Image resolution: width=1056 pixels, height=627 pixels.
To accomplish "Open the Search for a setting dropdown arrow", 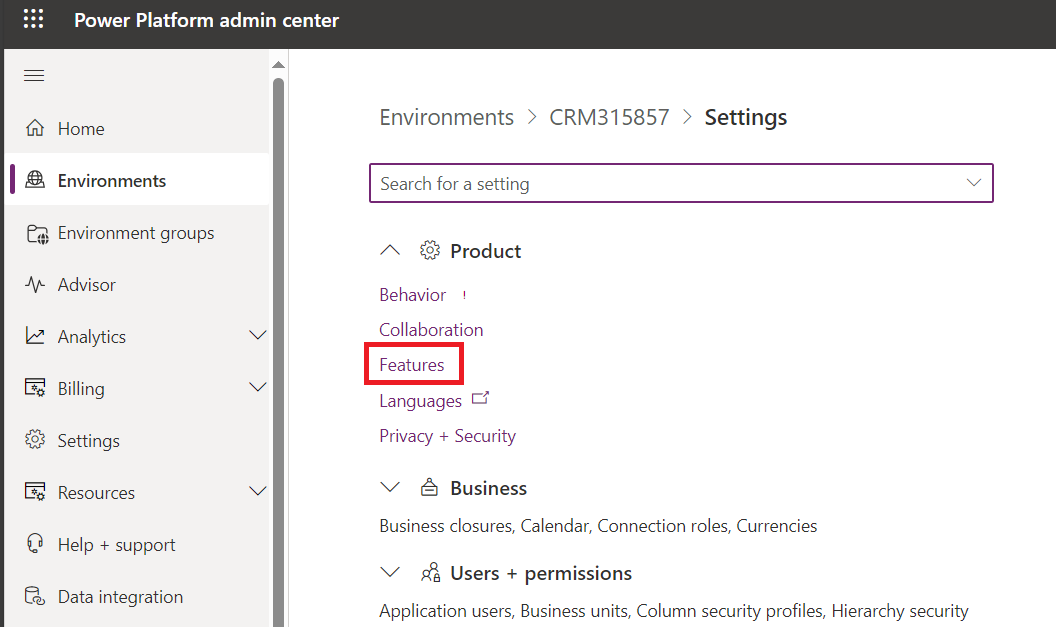I will [974, 183].
